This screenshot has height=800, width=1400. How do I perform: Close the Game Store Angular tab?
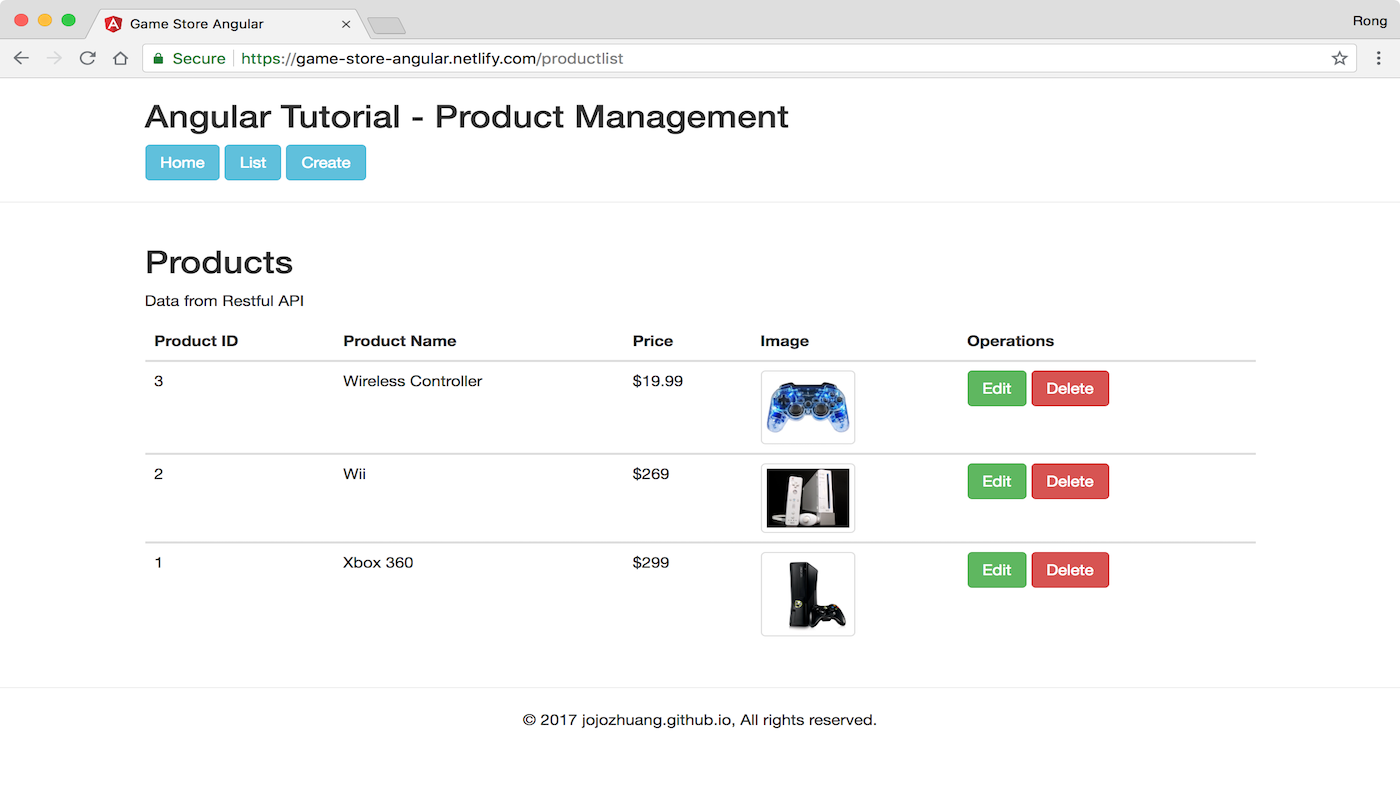346,24
